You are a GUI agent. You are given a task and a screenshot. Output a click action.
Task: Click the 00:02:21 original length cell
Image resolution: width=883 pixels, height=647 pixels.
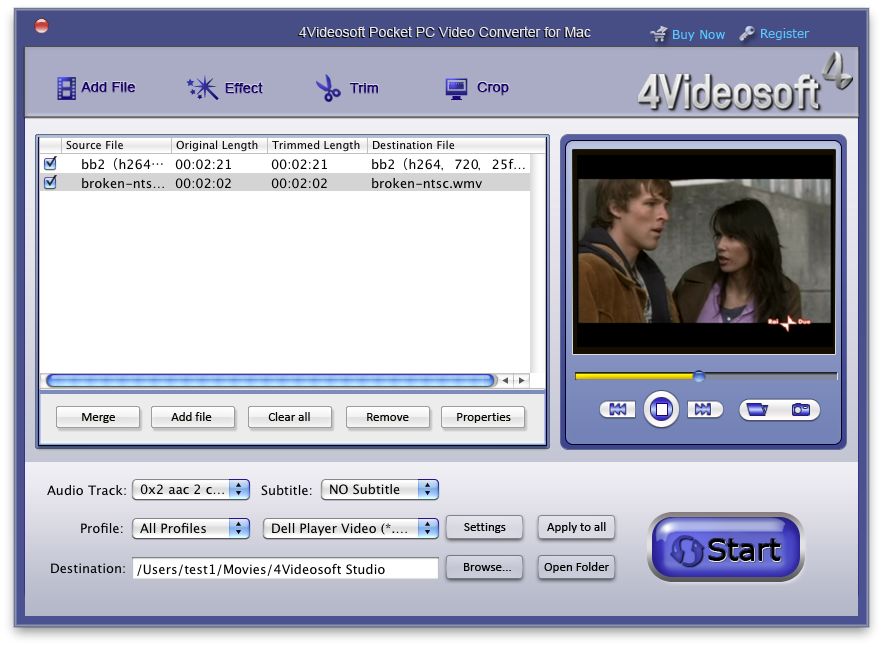click(x=203, y=164)
